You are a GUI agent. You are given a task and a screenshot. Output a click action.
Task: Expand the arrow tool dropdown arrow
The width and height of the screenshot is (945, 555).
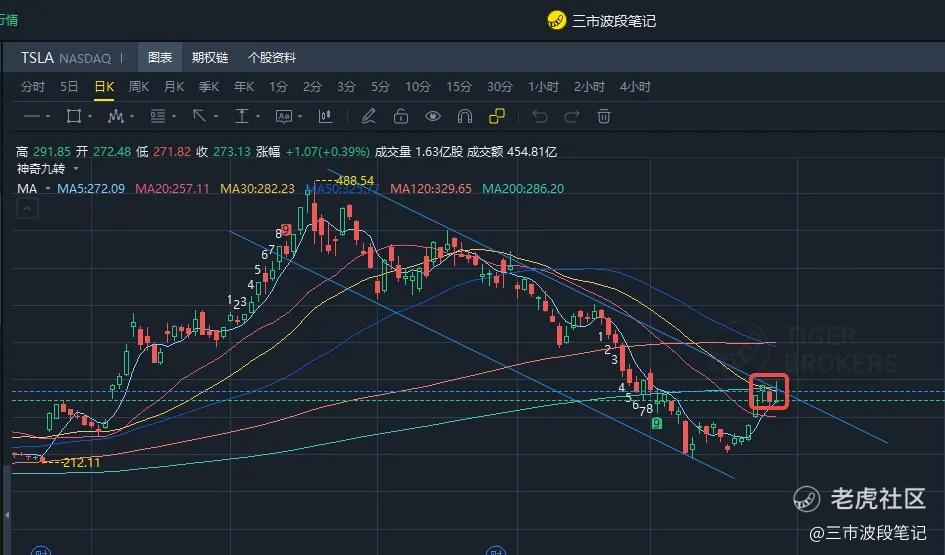tap(215, 117)
